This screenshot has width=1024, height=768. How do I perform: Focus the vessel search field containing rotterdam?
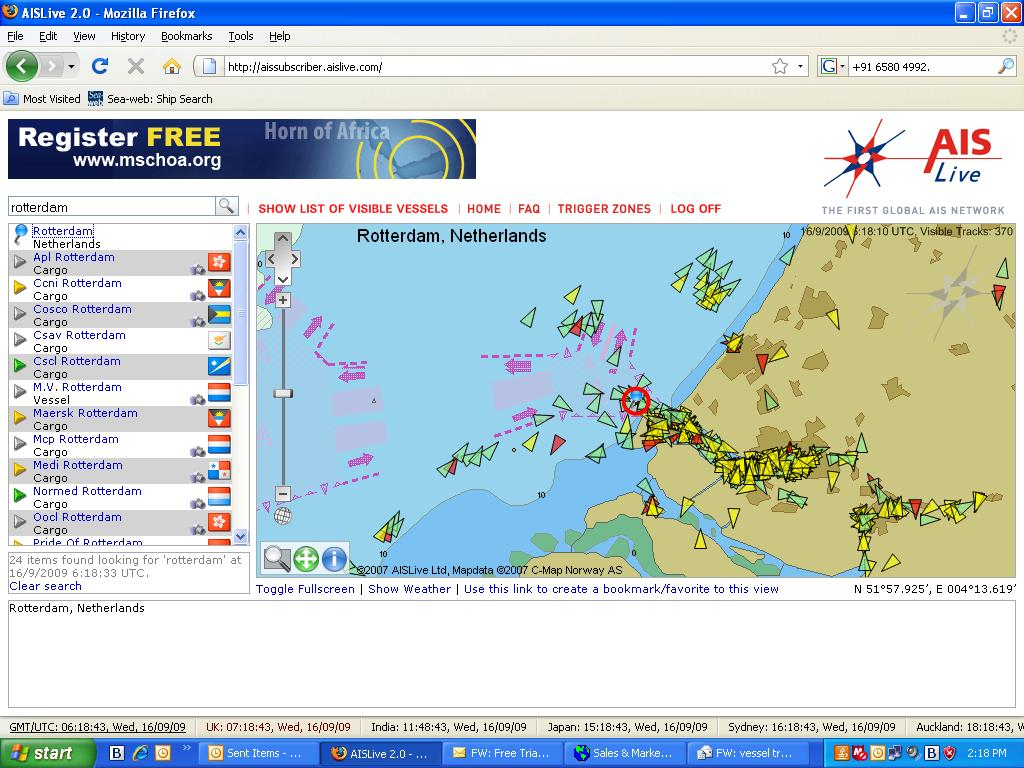tap(112, 207)
